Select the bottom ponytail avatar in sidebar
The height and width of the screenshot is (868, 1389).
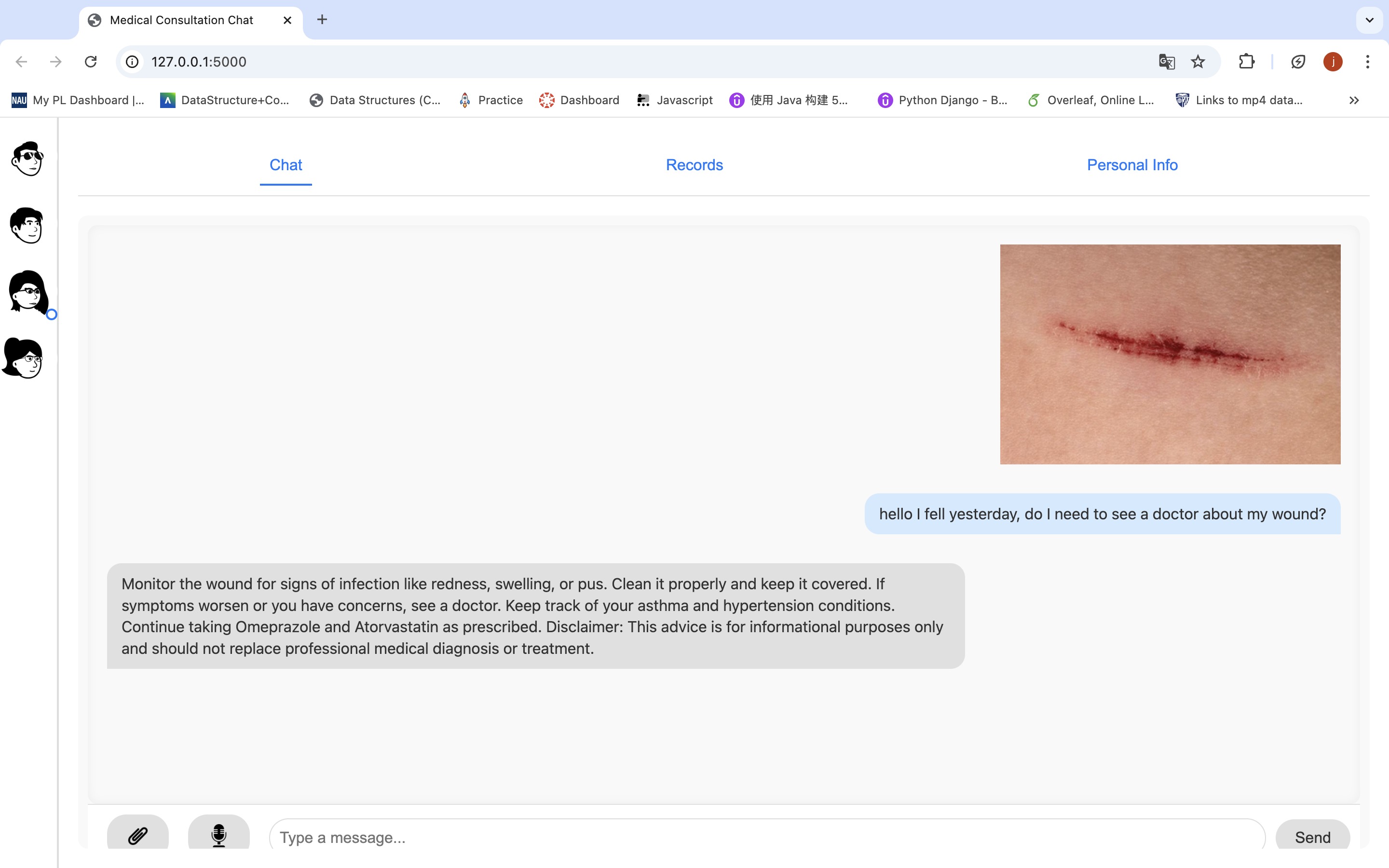pyautogui.click(x=24, y=358)
